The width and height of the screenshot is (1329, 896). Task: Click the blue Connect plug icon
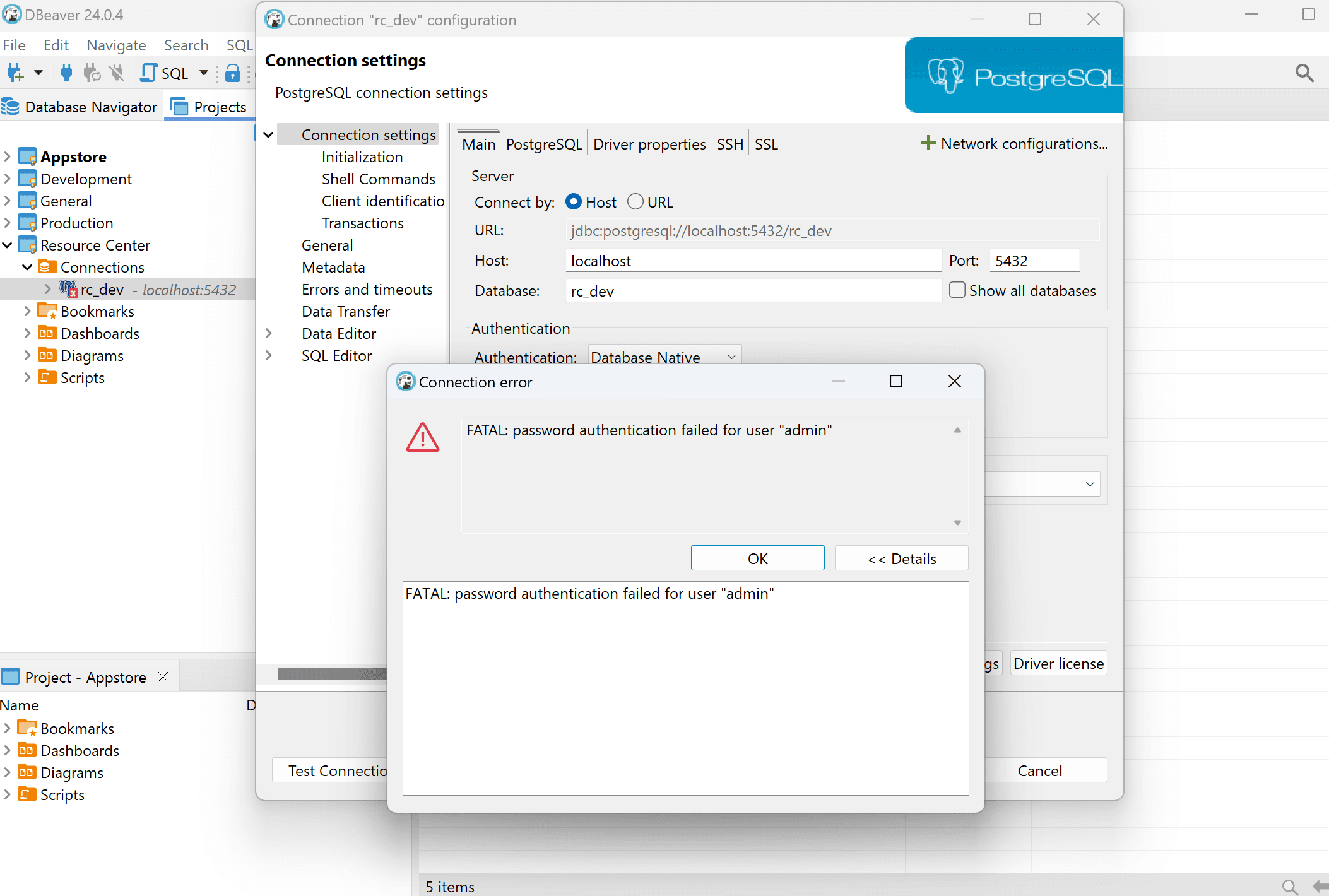click(x=66, y=73)
